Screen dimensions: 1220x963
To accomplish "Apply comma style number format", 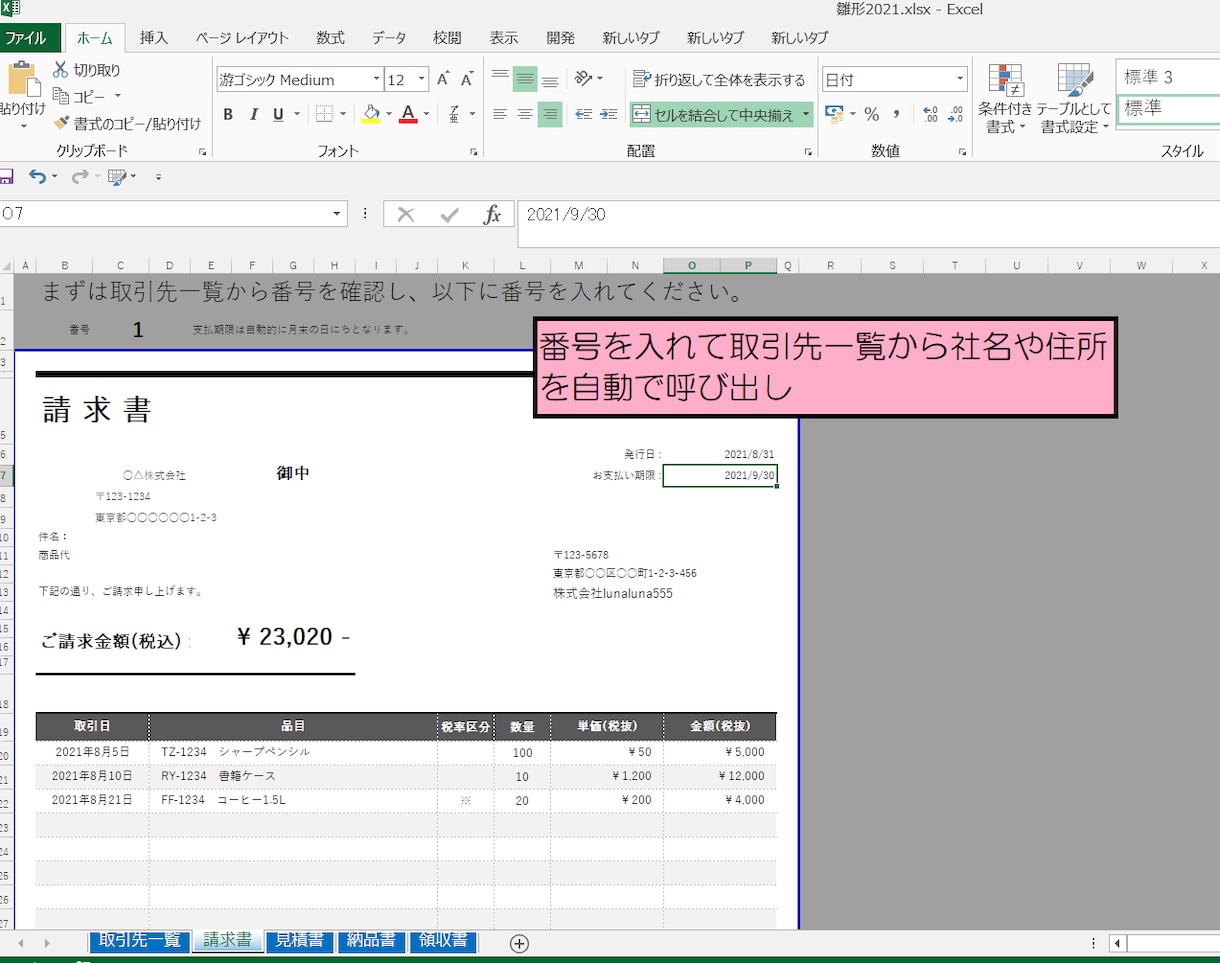I will click(896, 114).
